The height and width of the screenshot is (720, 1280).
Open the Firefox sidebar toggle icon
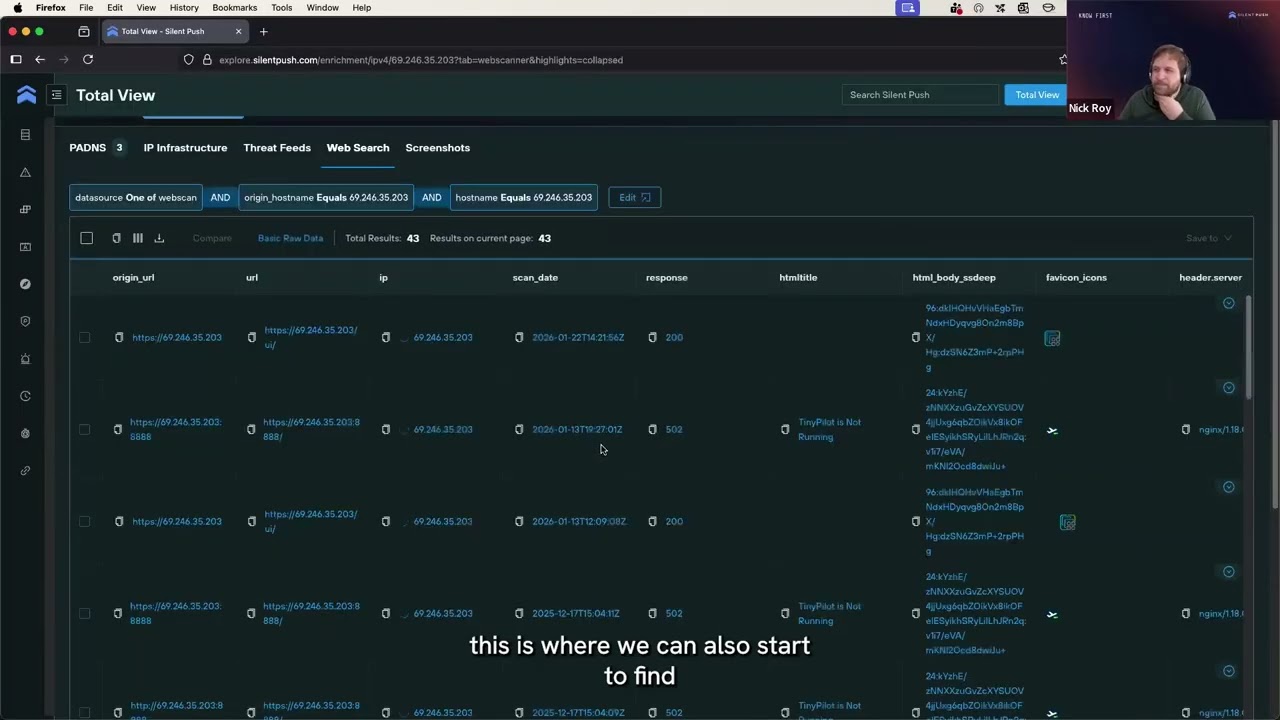[16, 60]
